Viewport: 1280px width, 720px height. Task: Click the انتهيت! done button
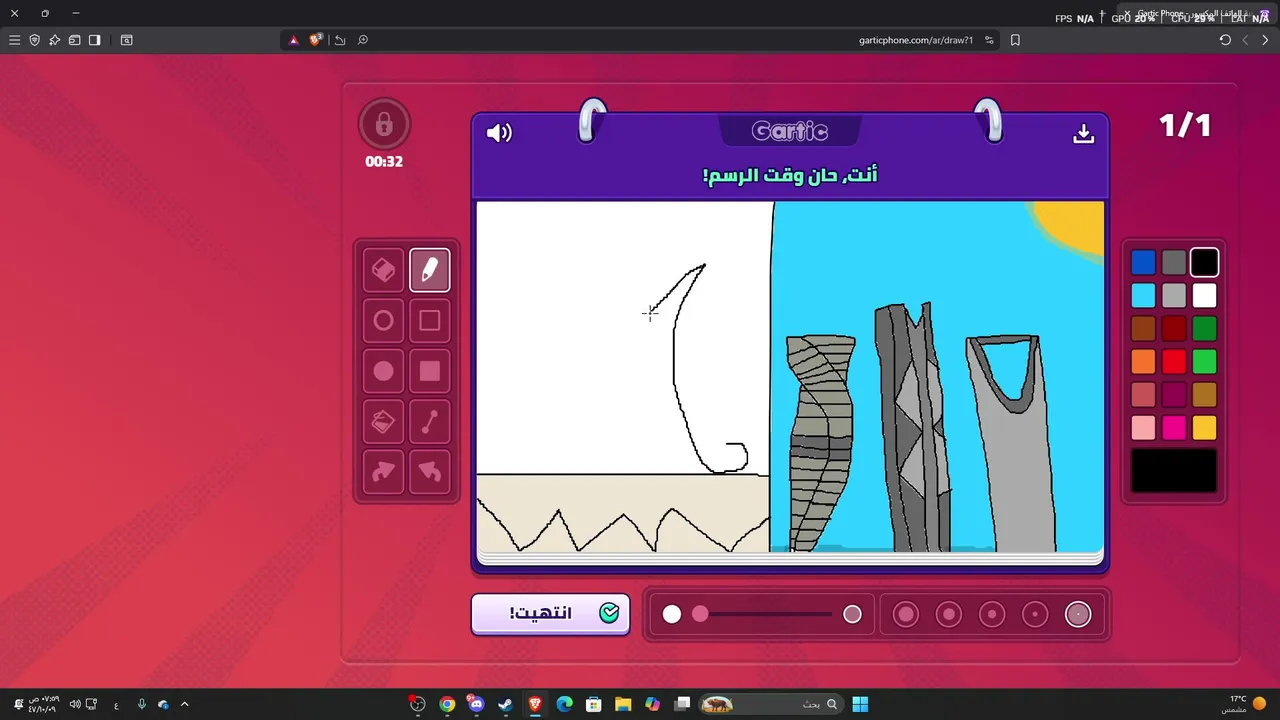tap(551, 613)
